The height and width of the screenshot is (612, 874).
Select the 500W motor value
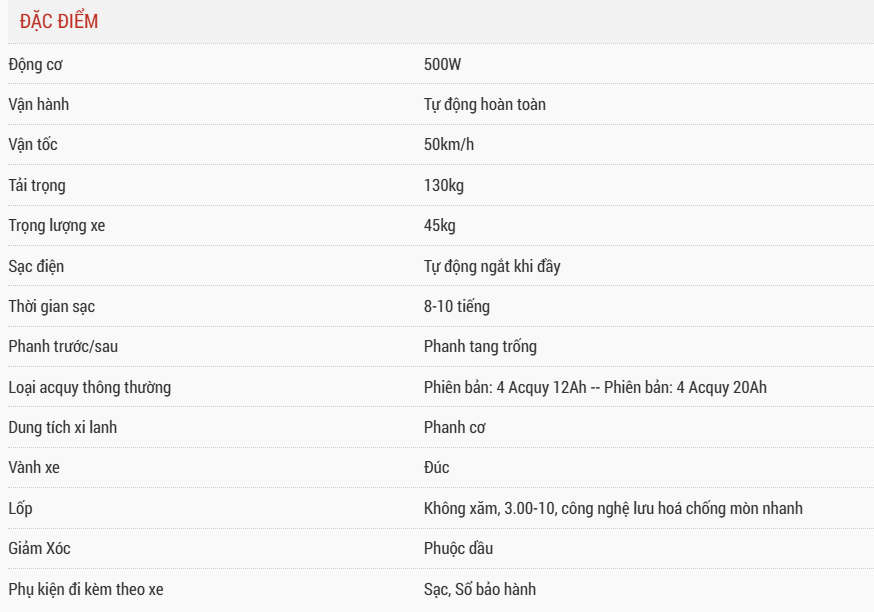tap(443, 64)
